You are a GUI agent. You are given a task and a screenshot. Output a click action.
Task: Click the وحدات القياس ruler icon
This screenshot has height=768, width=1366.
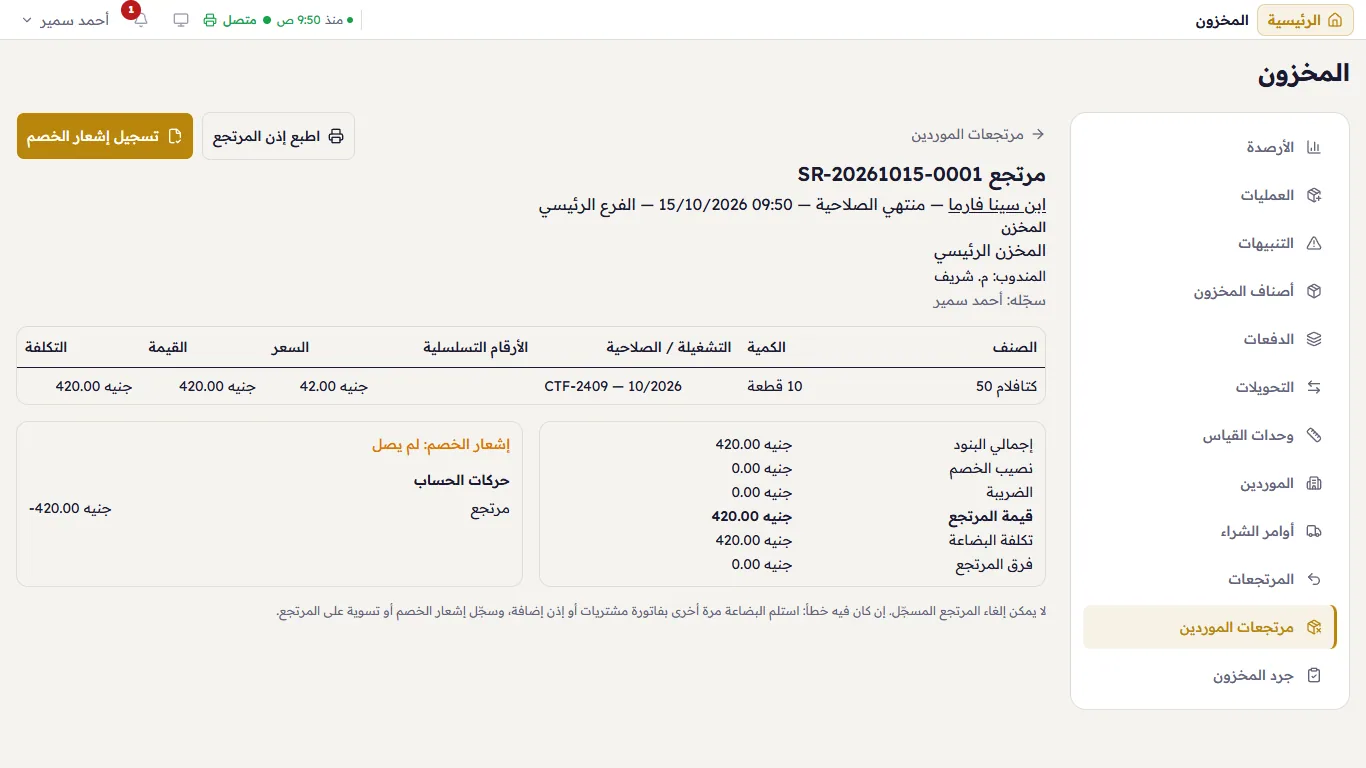point(1314,435)
